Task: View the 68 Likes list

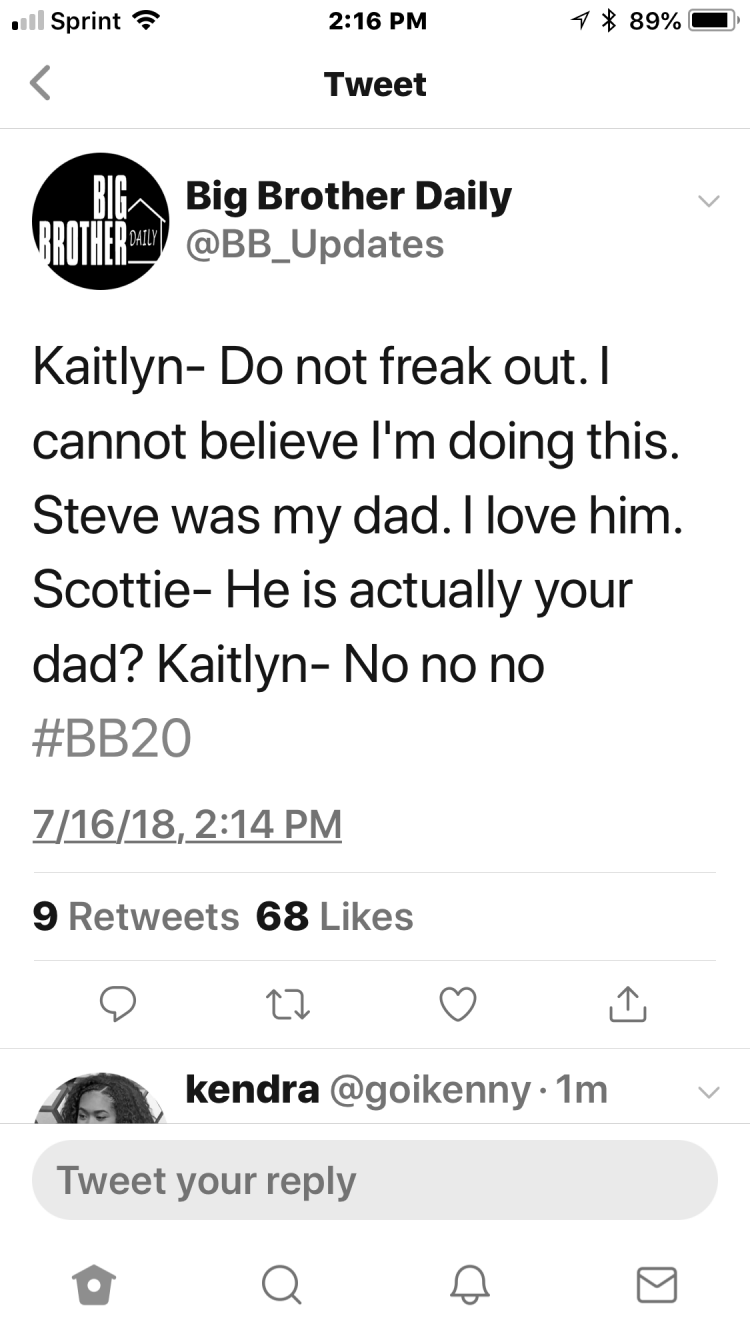Action: (335, 916)
